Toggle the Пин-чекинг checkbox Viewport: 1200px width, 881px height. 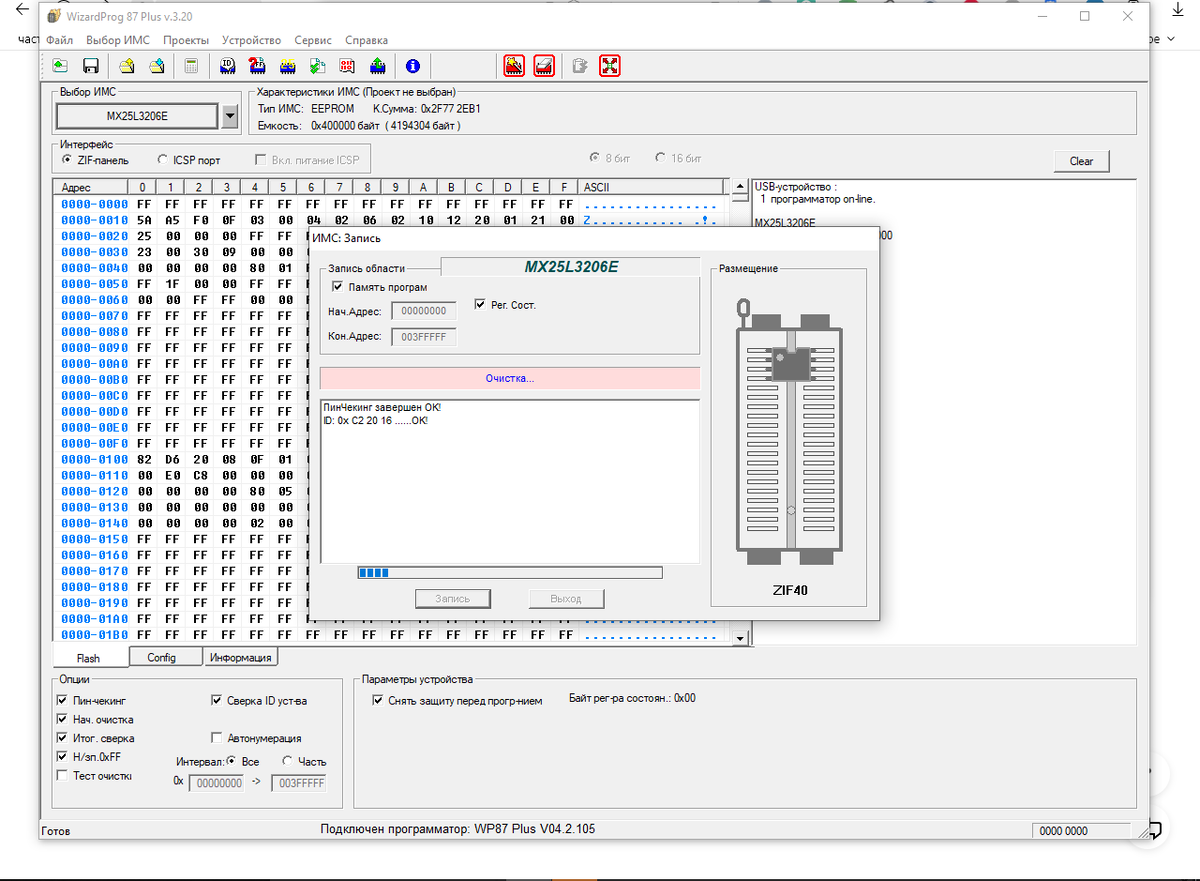point(63,701)
